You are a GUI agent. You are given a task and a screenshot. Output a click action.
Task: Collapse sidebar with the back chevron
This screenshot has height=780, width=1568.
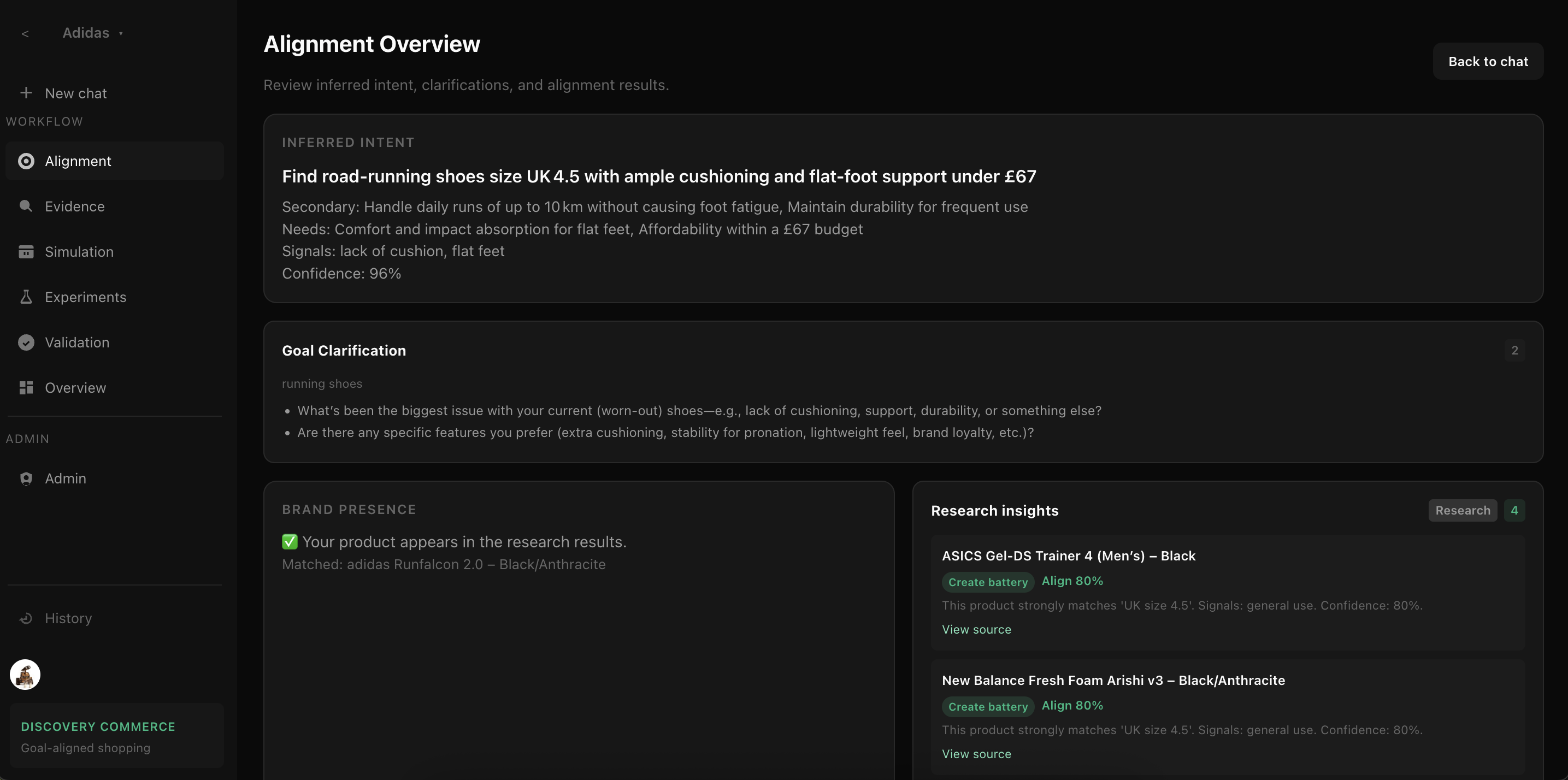pyautogui.click(x=25, y=34)
